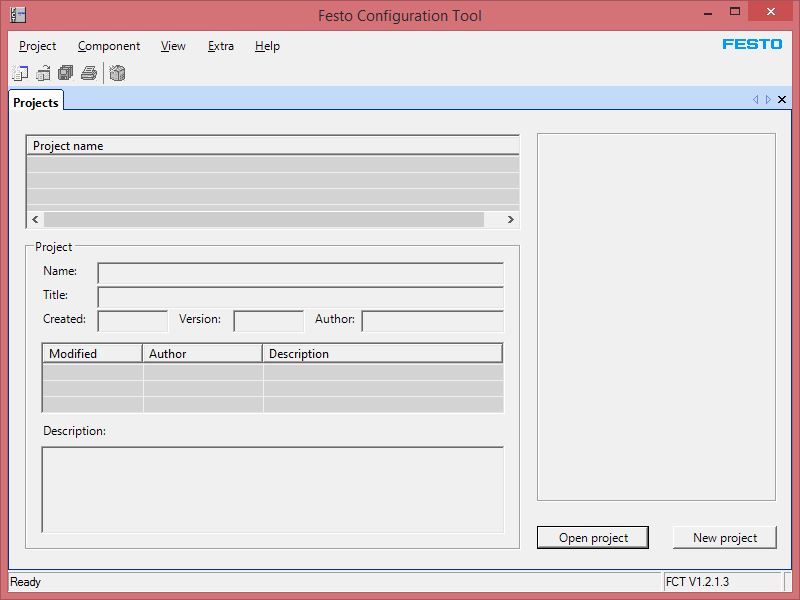
Task: Click the Modified column header
Action: pyautogui.click(x=92, y=354)
